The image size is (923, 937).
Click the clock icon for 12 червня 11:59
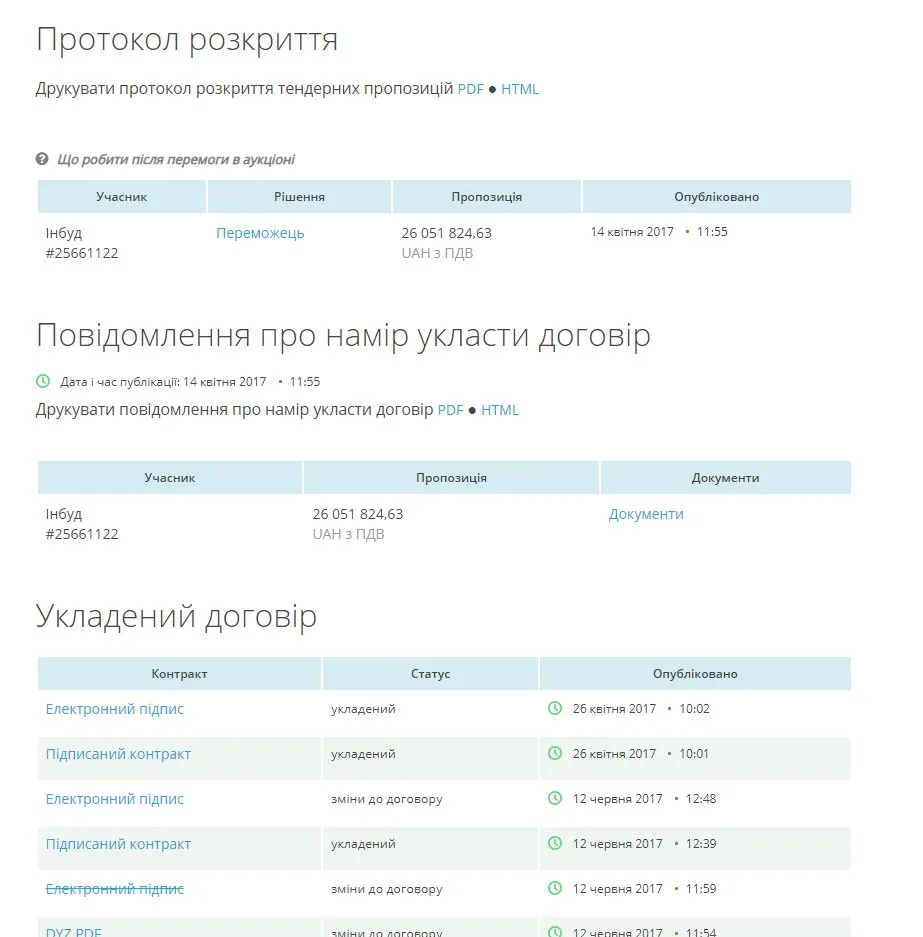click(x=555, y=889)
